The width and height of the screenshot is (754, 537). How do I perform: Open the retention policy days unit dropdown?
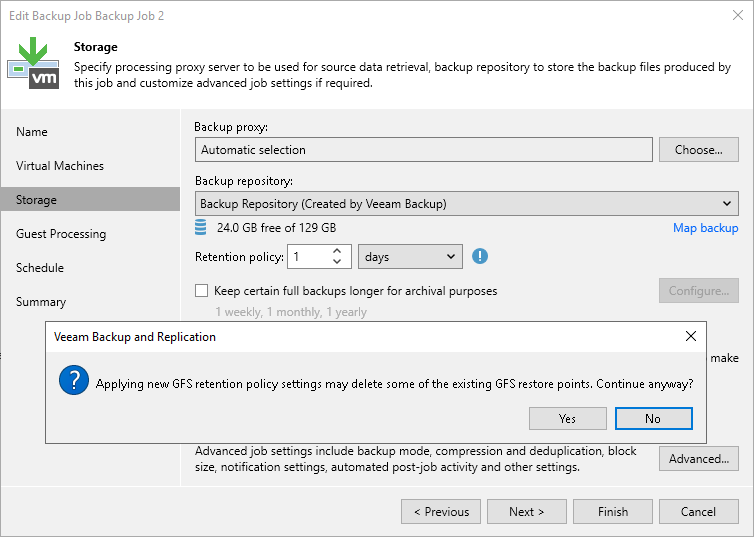tap(410, 257)
